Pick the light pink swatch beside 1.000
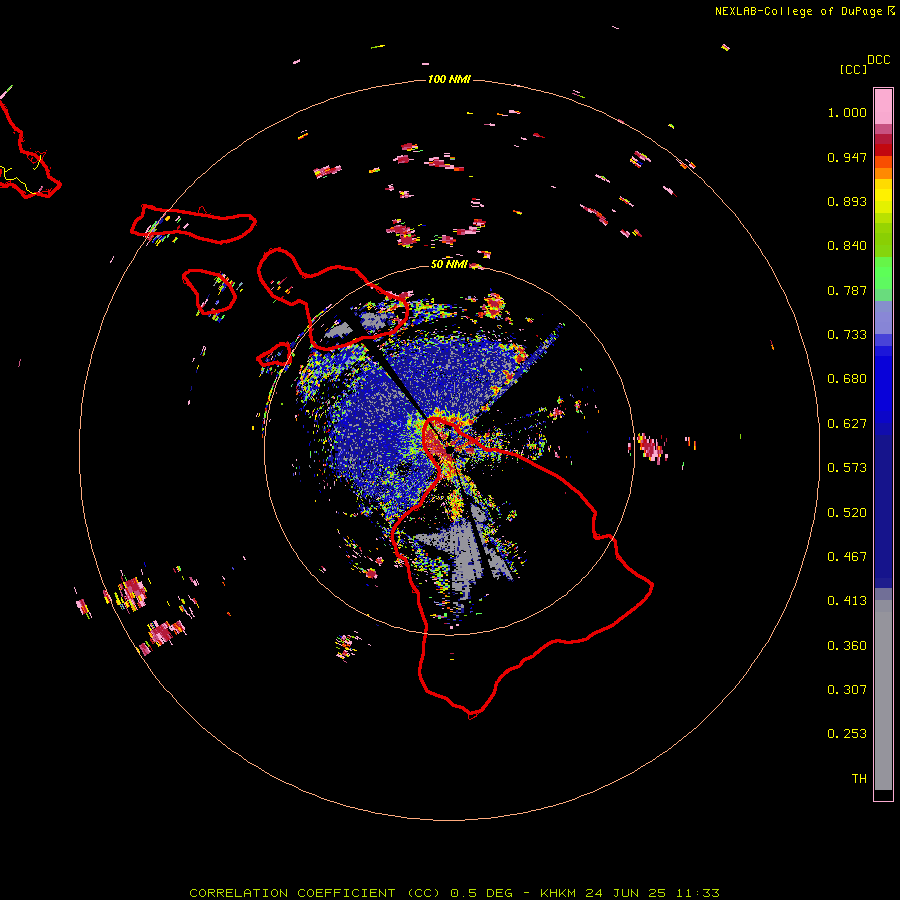Screen dimensions: 900x900 pos(883,107)
